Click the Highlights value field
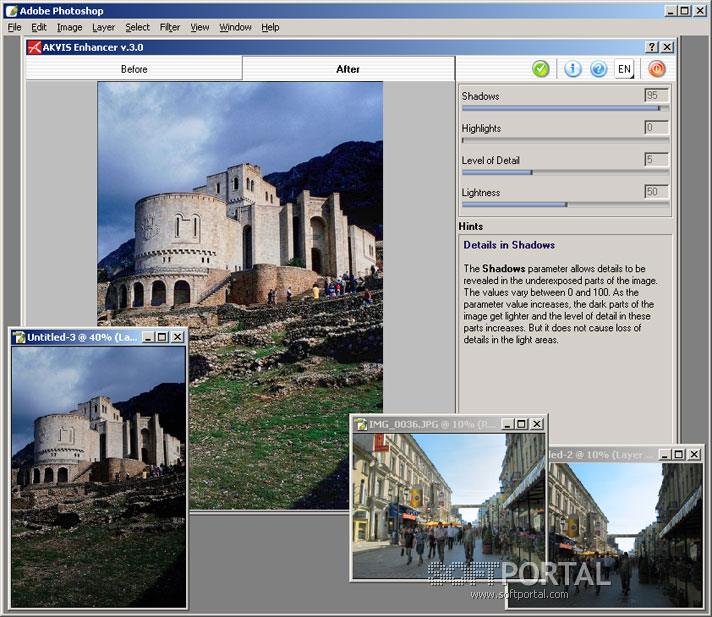The height and width of the screenshot is (617, 712). [x=656, y=128]
